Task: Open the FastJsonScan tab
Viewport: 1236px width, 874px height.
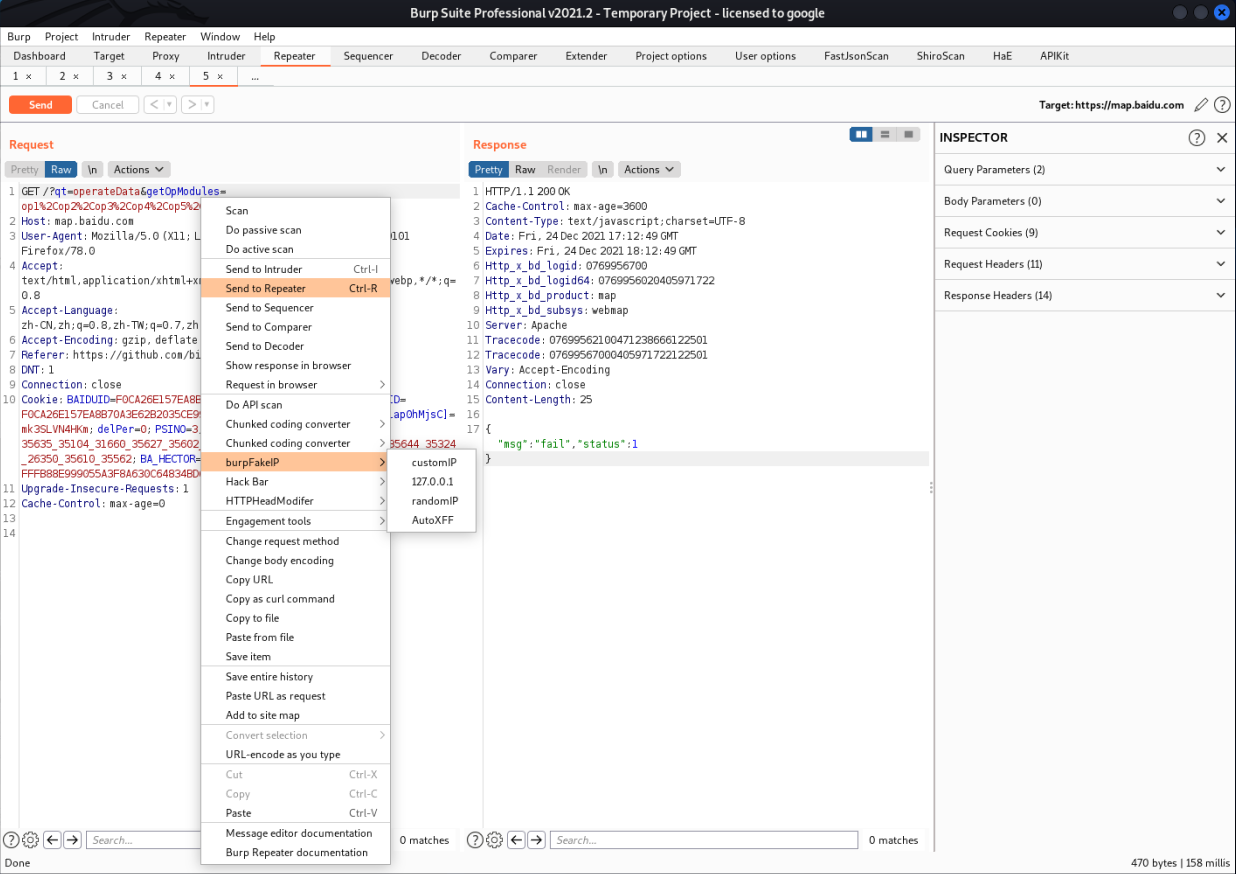Action: [856, 56]
